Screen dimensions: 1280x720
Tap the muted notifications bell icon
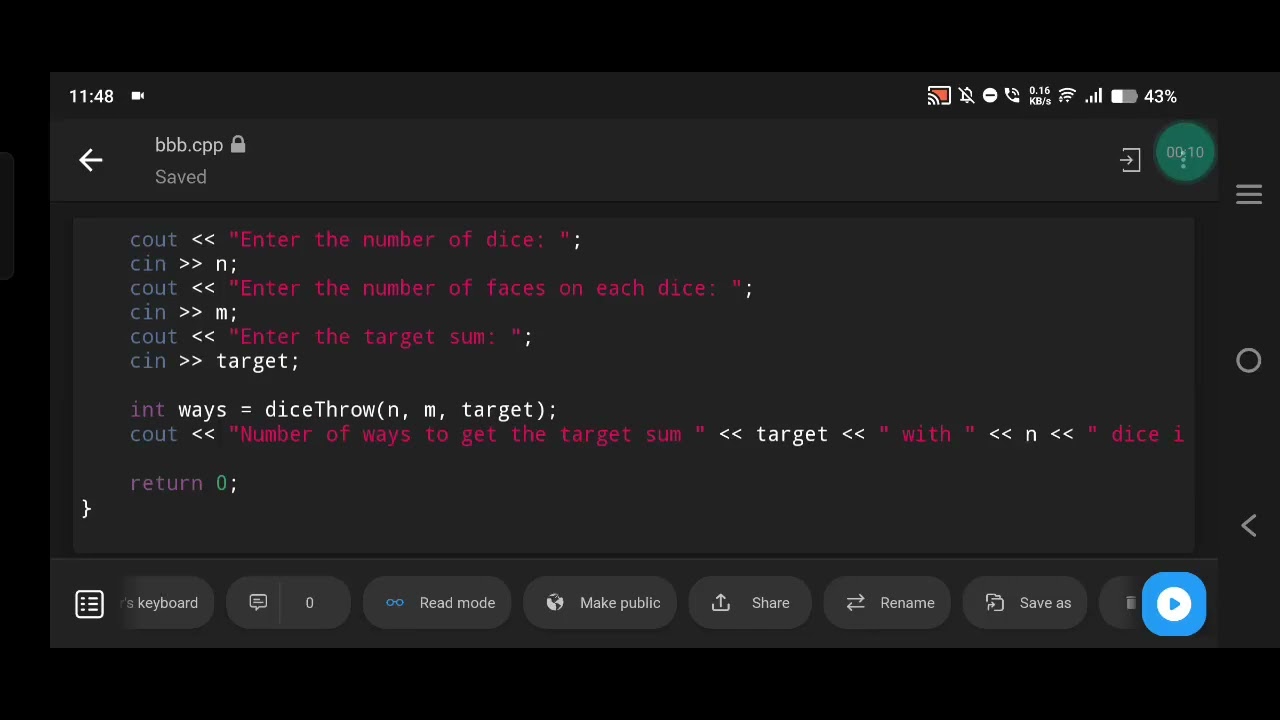click(966, 96)
